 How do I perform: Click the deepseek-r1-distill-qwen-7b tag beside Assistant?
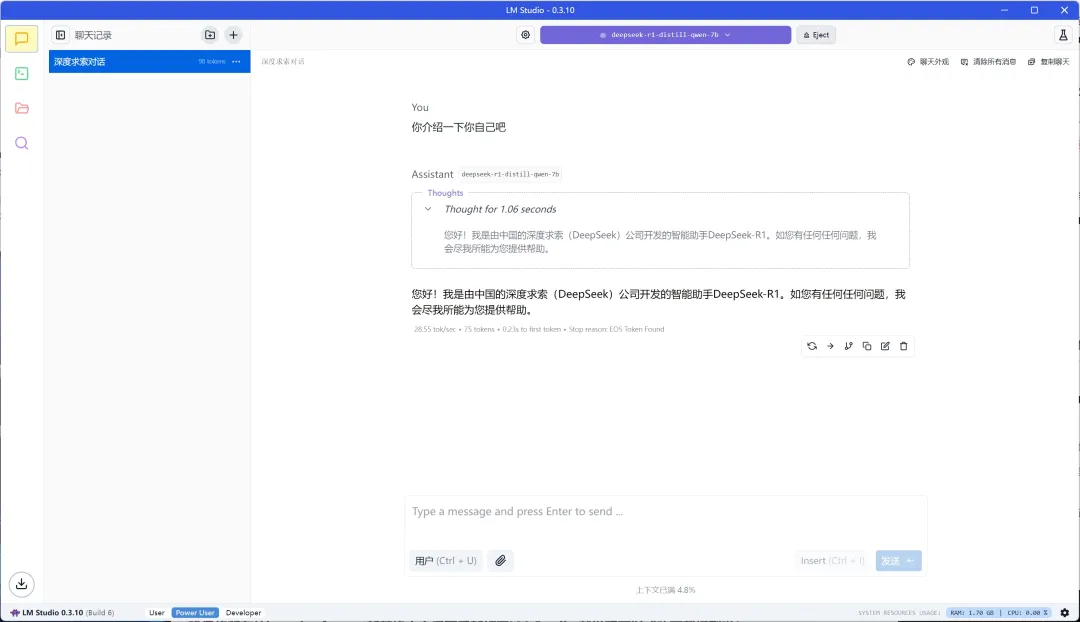[x=510, y=174]
